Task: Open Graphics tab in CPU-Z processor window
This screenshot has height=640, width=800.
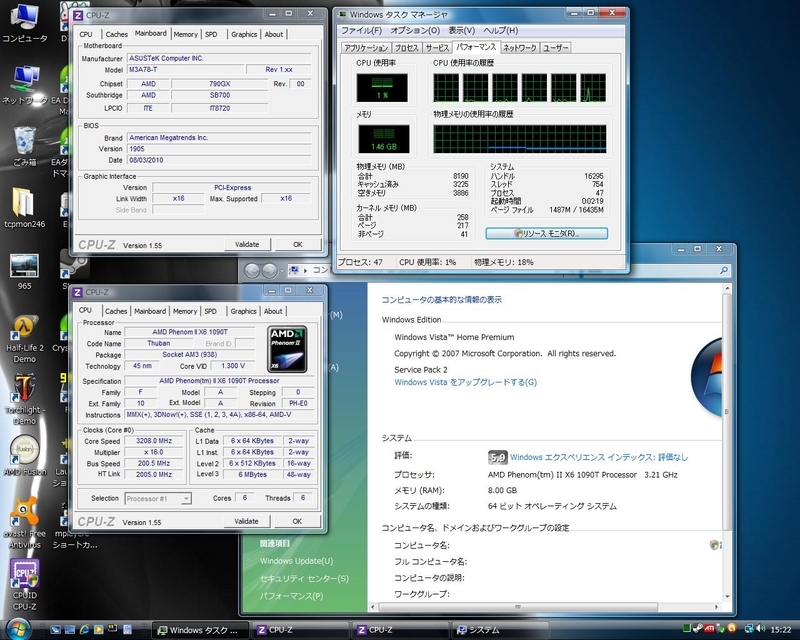Action: 243,311
